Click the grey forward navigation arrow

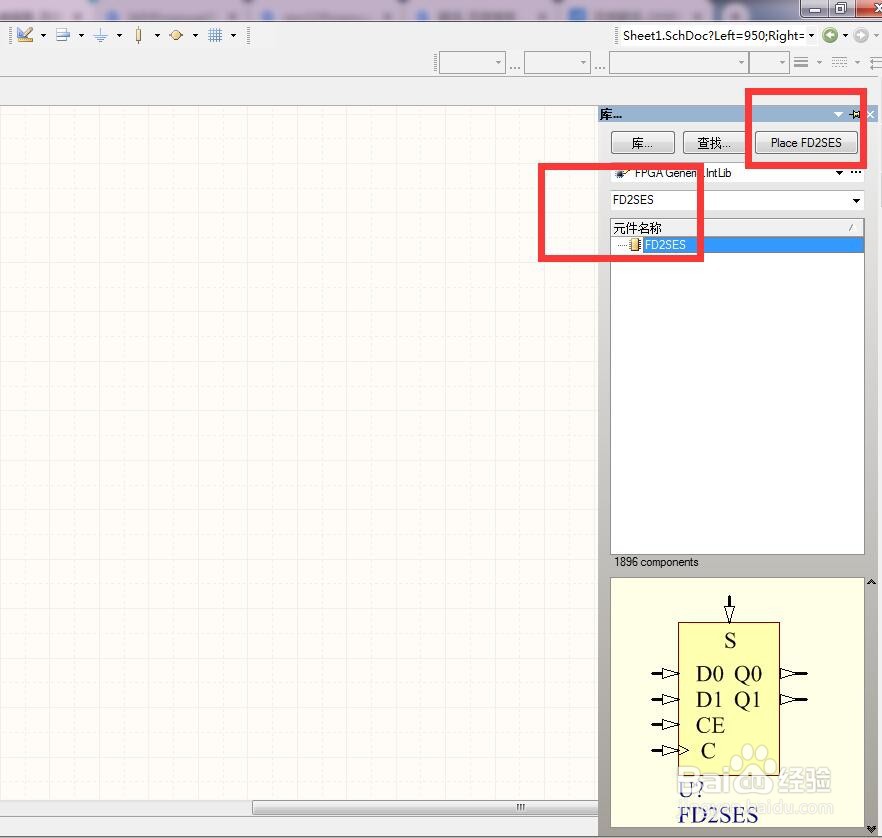pos(861,35)
